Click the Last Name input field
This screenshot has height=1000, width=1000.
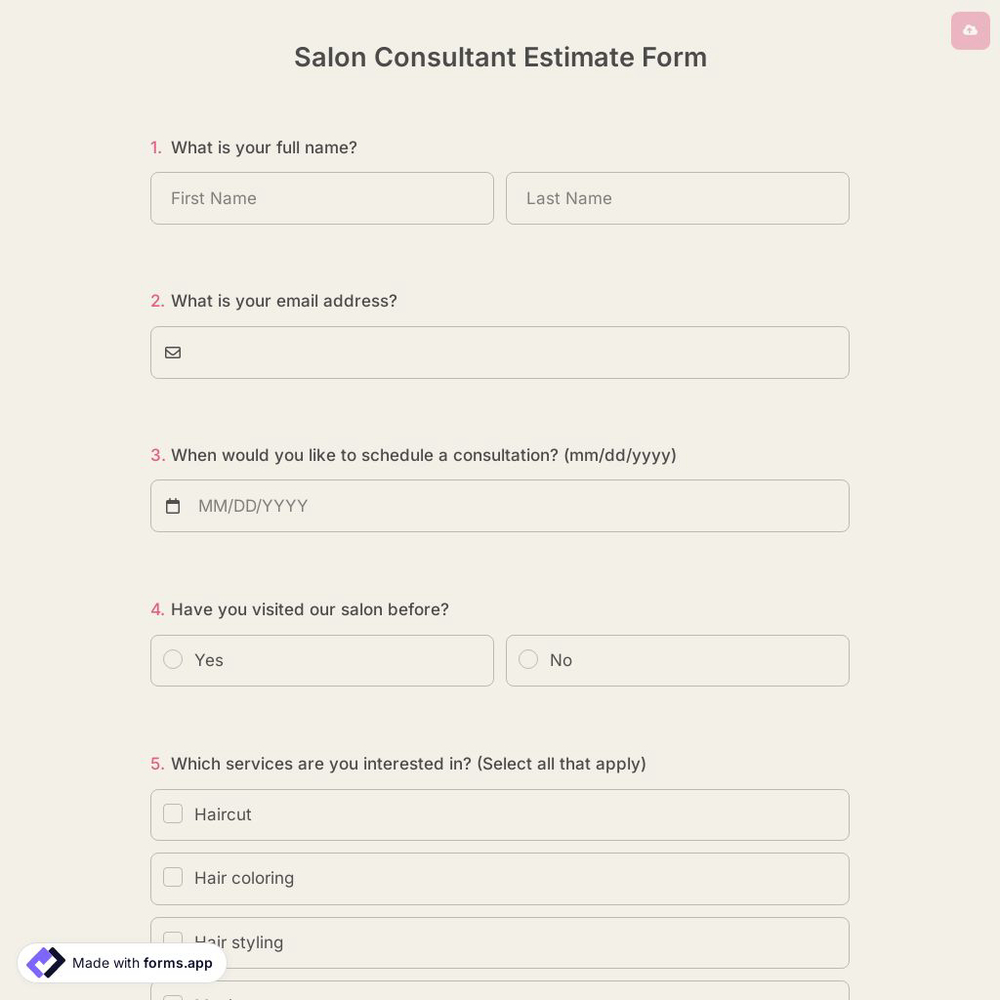678,198
